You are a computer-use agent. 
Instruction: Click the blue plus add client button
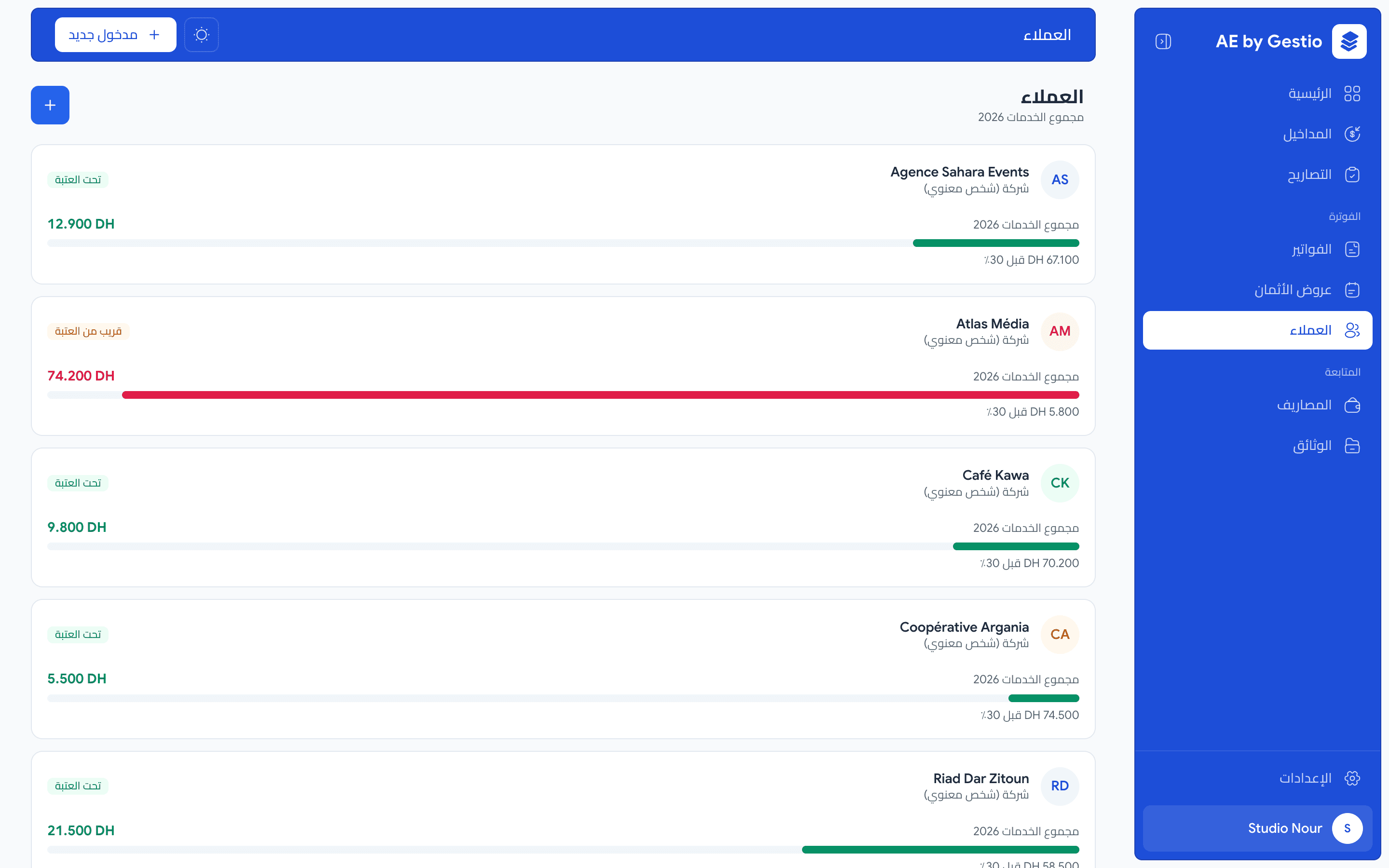50,105
